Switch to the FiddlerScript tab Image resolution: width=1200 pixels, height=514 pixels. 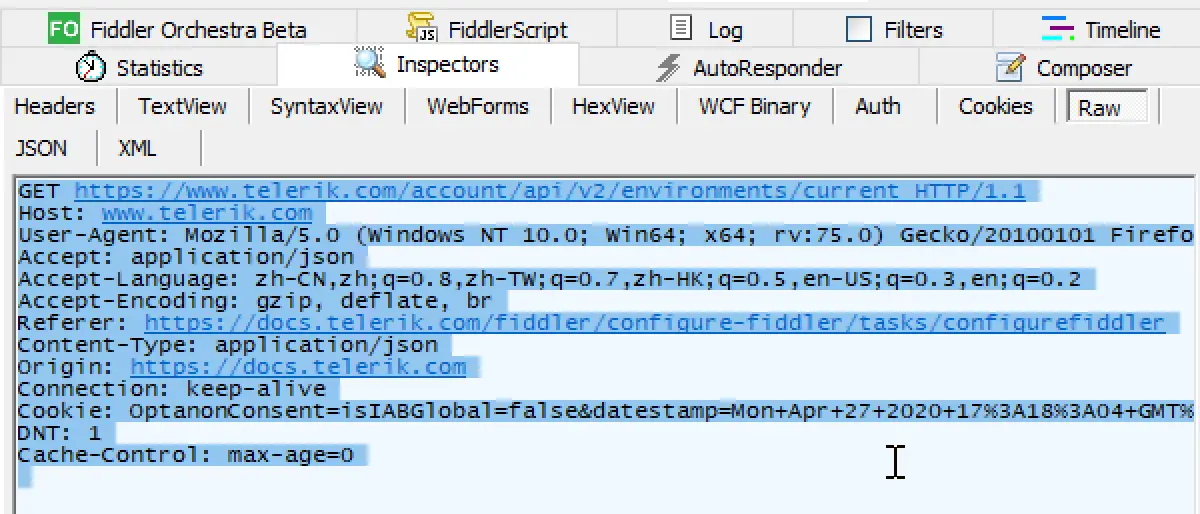coord(486,29)
